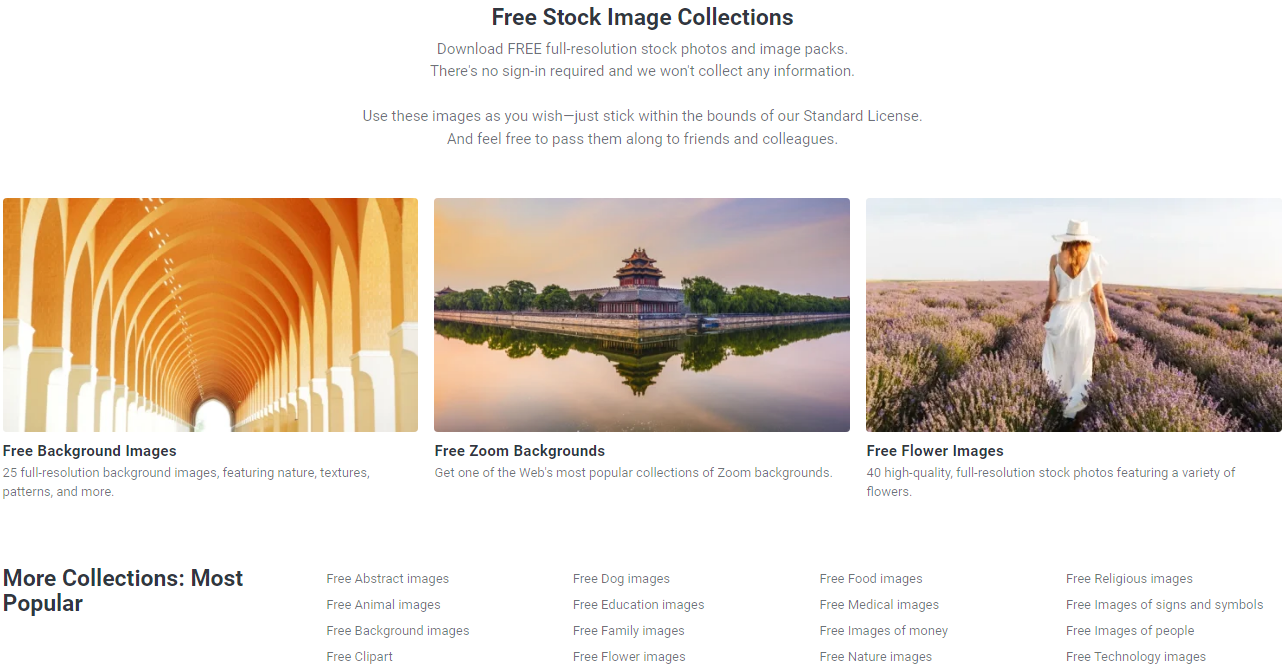Choose the Free Family images link

(629, 631)
